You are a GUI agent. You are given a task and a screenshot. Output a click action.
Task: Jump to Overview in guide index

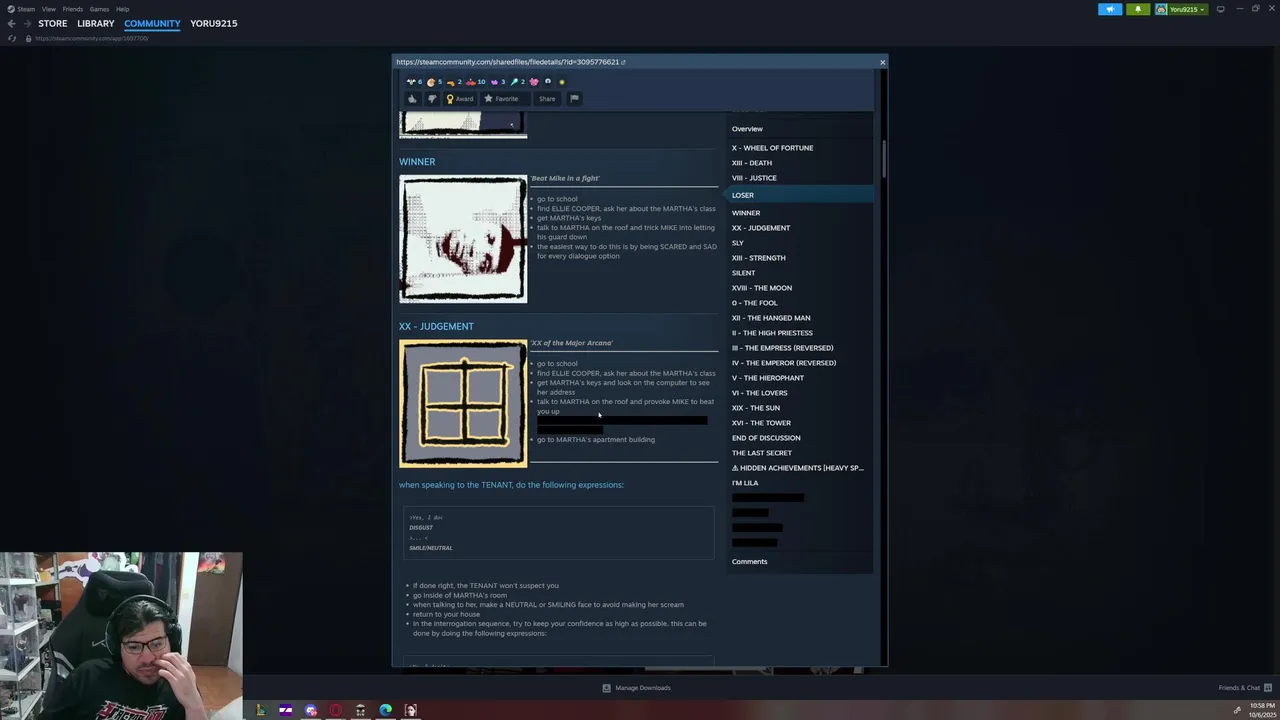coord(747,129)
